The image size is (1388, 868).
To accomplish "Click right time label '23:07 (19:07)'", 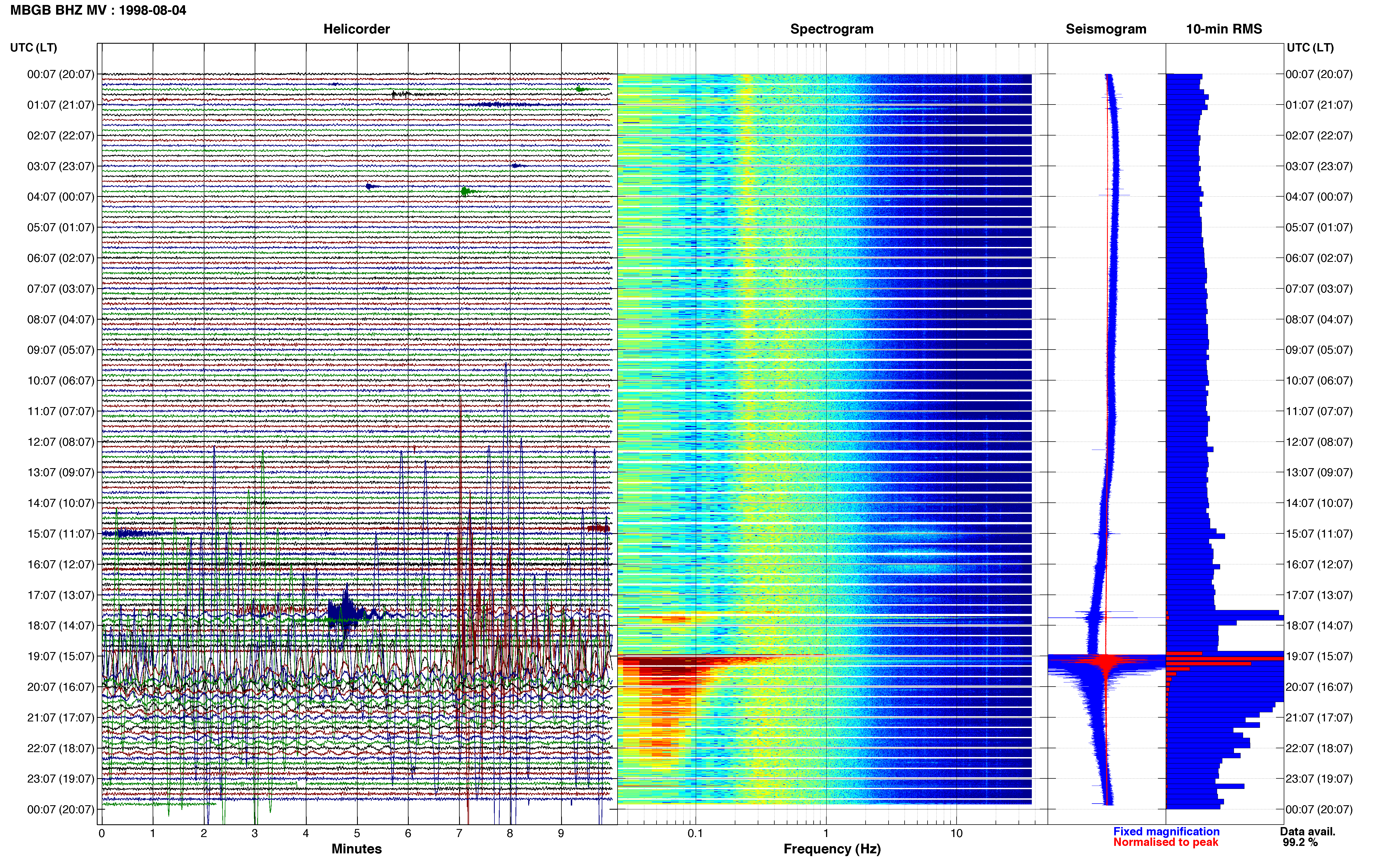I will pos(1319,779).
